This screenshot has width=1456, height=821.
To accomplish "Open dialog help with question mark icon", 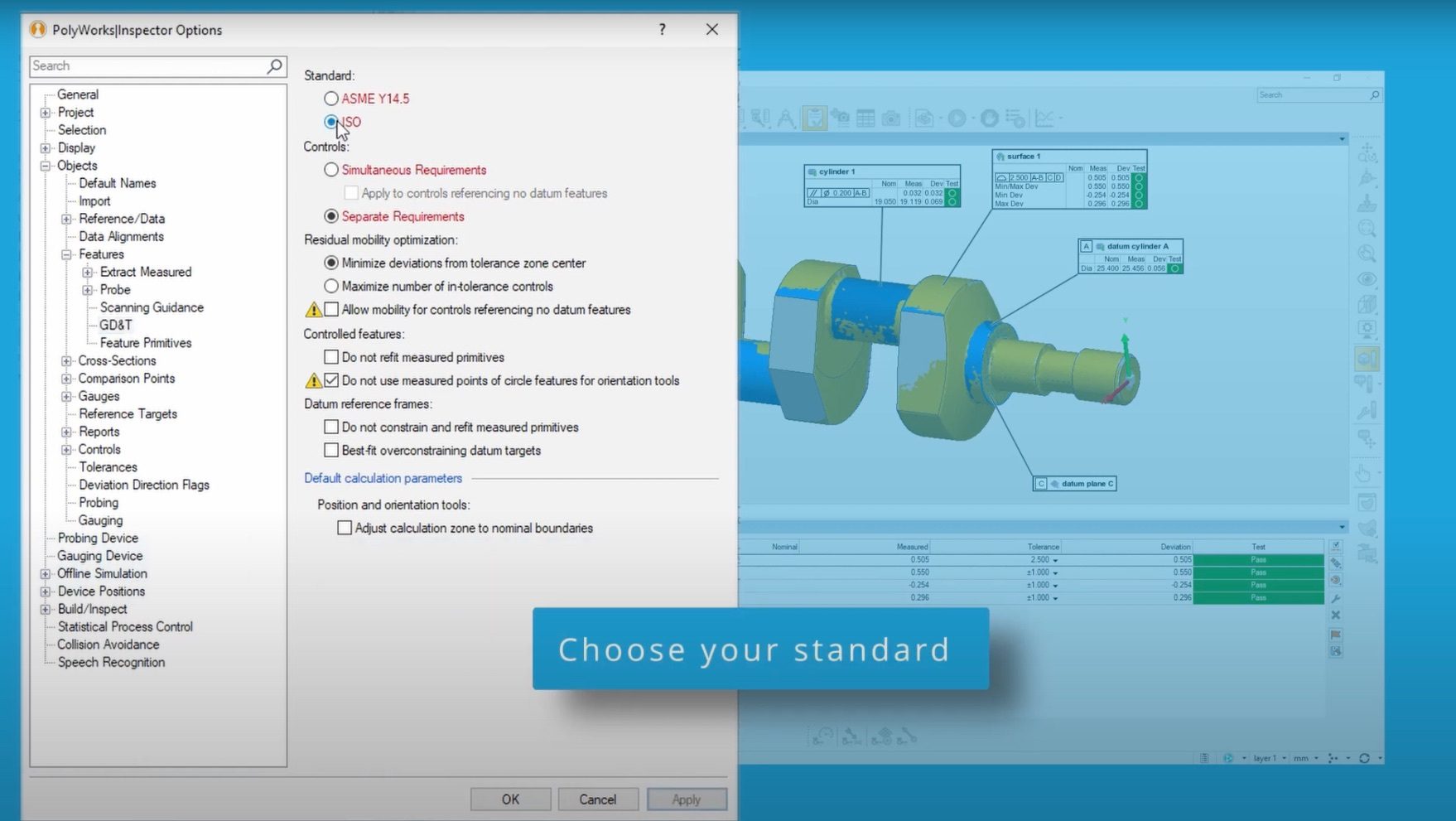I will point(662,30).
